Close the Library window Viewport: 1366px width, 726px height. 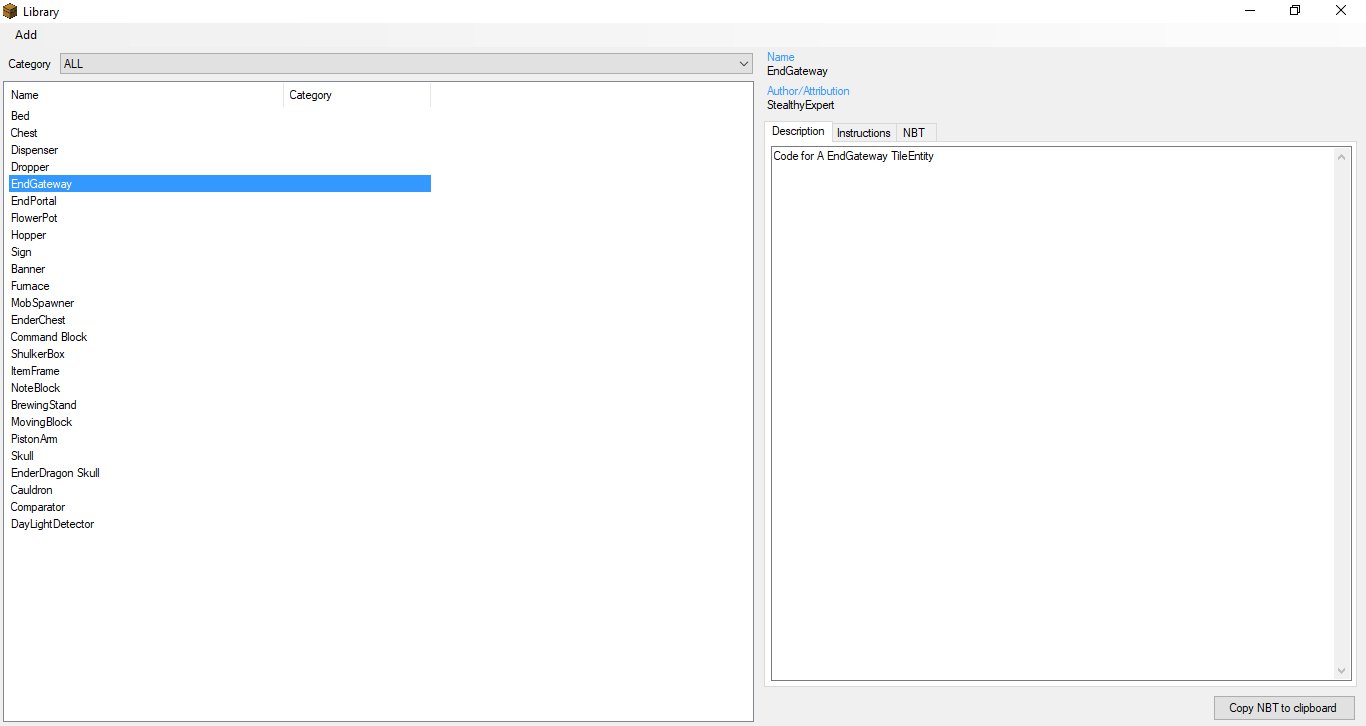1341,11
